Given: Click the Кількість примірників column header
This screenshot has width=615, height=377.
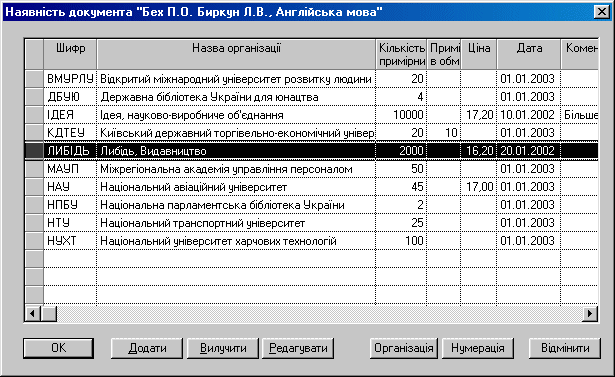Looking at the screenshot, I should coord(401,54).
